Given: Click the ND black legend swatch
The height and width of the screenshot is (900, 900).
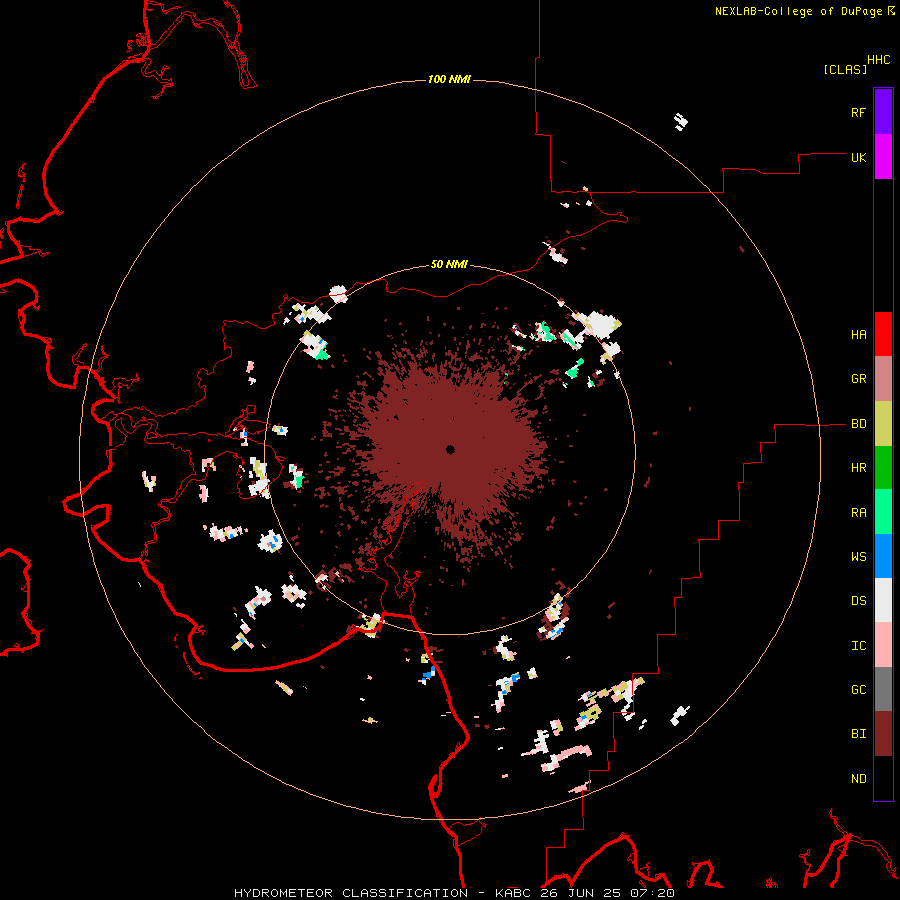Looking at the screenshot, I should (x=883, y=778).
